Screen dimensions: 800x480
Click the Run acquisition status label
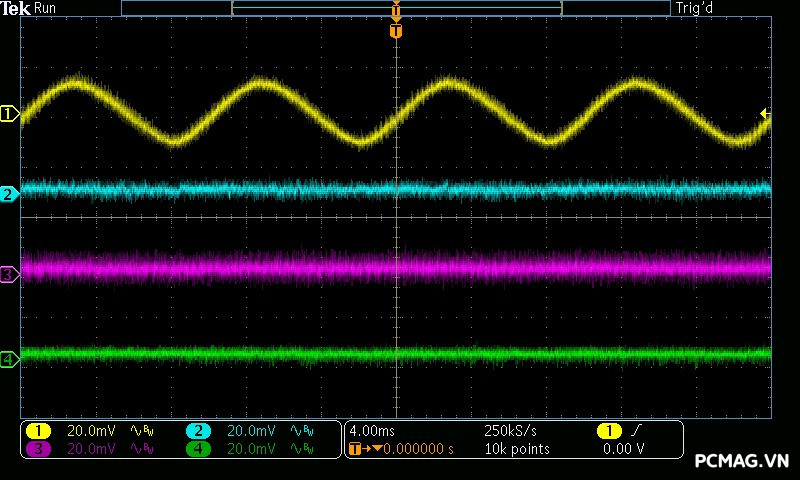click(46, 8)
